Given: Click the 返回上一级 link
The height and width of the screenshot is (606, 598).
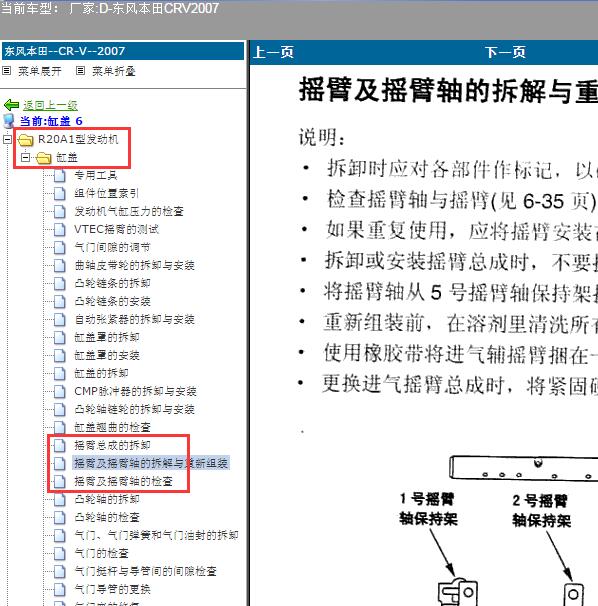Looking at the screenshot, I should click(50, 105).
